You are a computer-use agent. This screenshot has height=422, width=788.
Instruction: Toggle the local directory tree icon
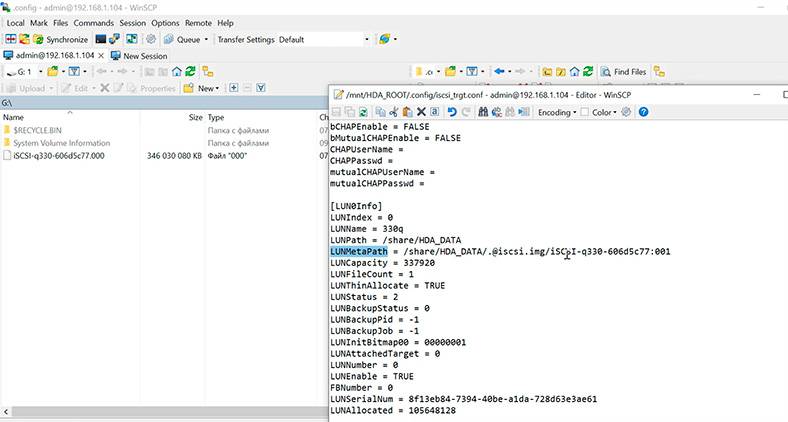click(x=208, y=71)
